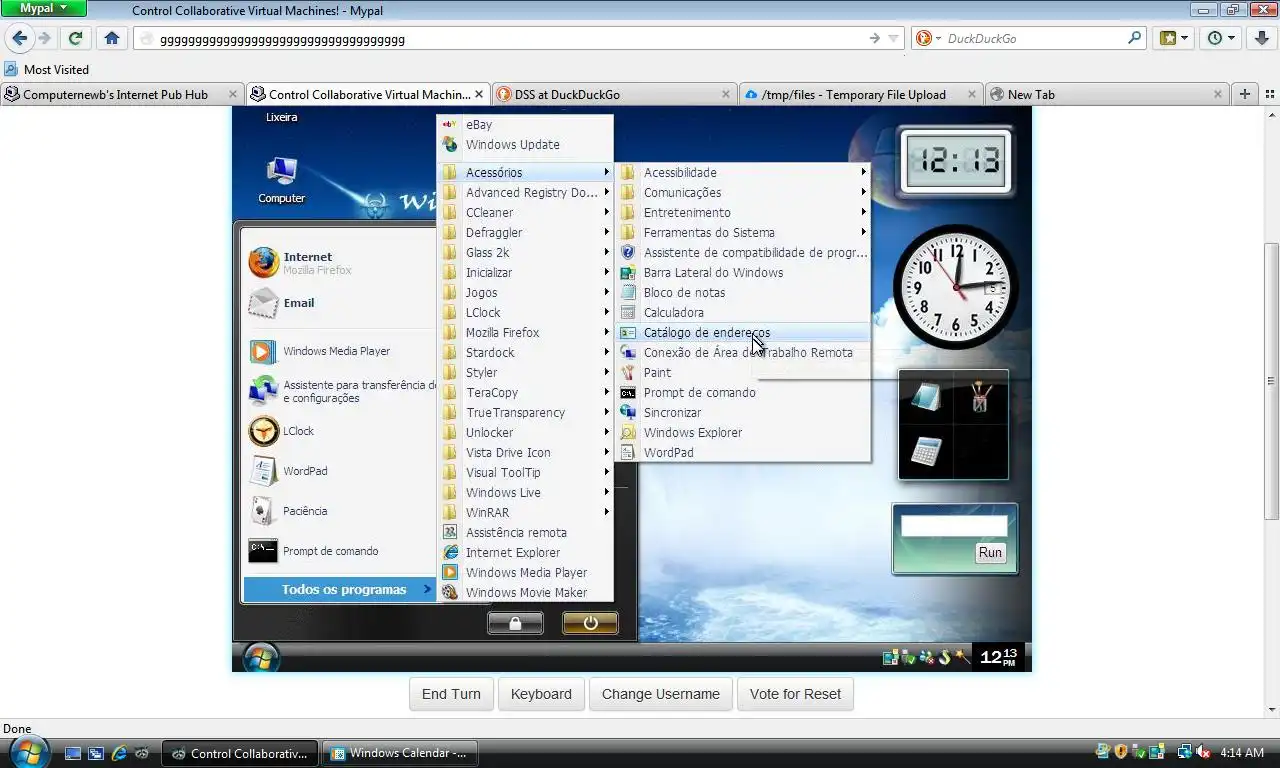Switch to Computernewb's Internet Pub Hub tab
This screenshot has width=1280, height=768.
tap(122, 94)
